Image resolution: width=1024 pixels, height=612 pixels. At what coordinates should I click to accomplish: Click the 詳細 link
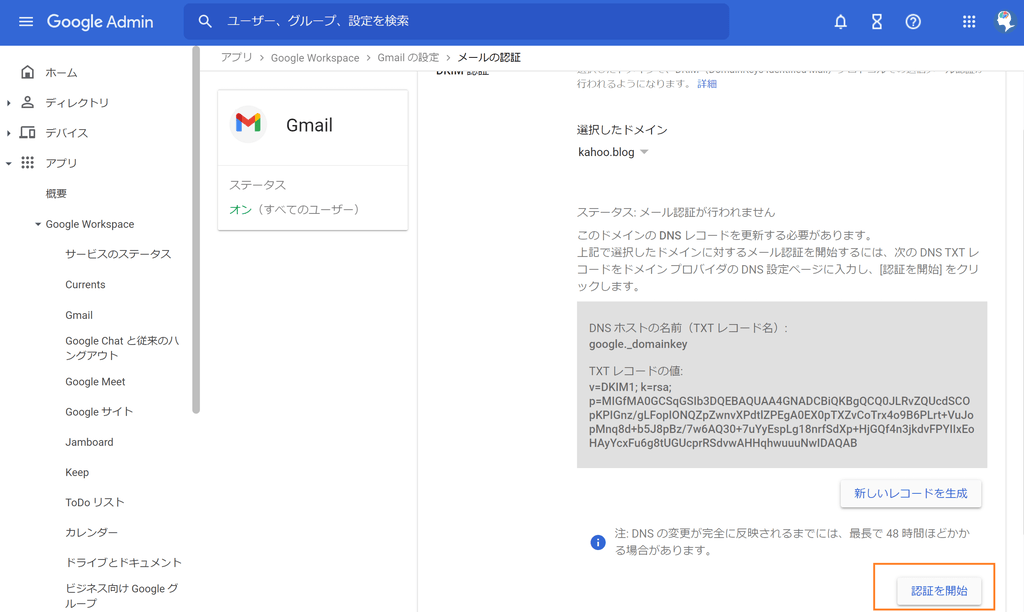click(707, 84)
